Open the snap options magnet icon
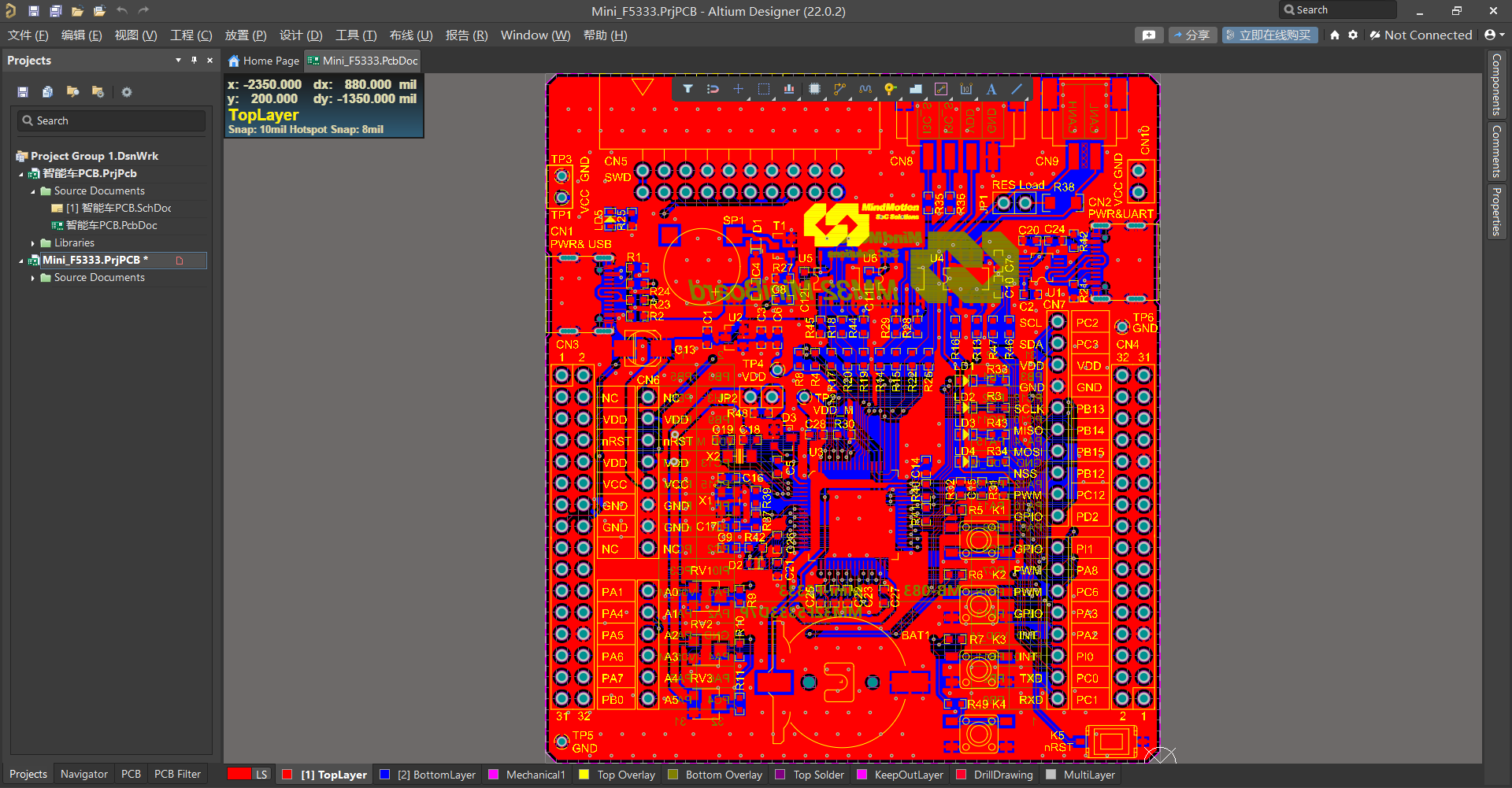The height and width of the screenshot is (788, 1512). (713, 89)
